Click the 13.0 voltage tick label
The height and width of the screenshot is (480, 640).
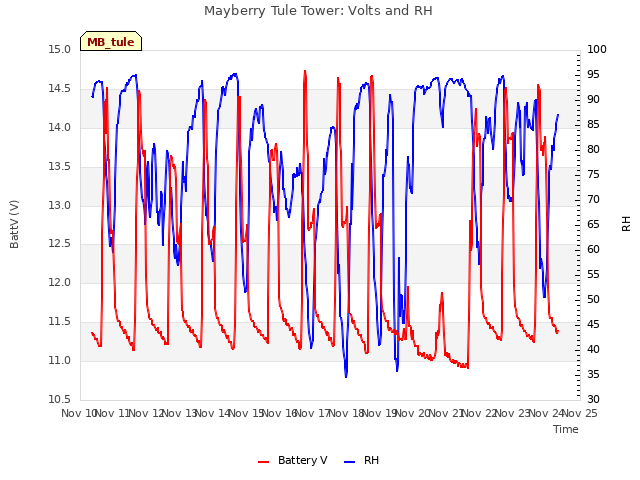[x=60, y=205]
